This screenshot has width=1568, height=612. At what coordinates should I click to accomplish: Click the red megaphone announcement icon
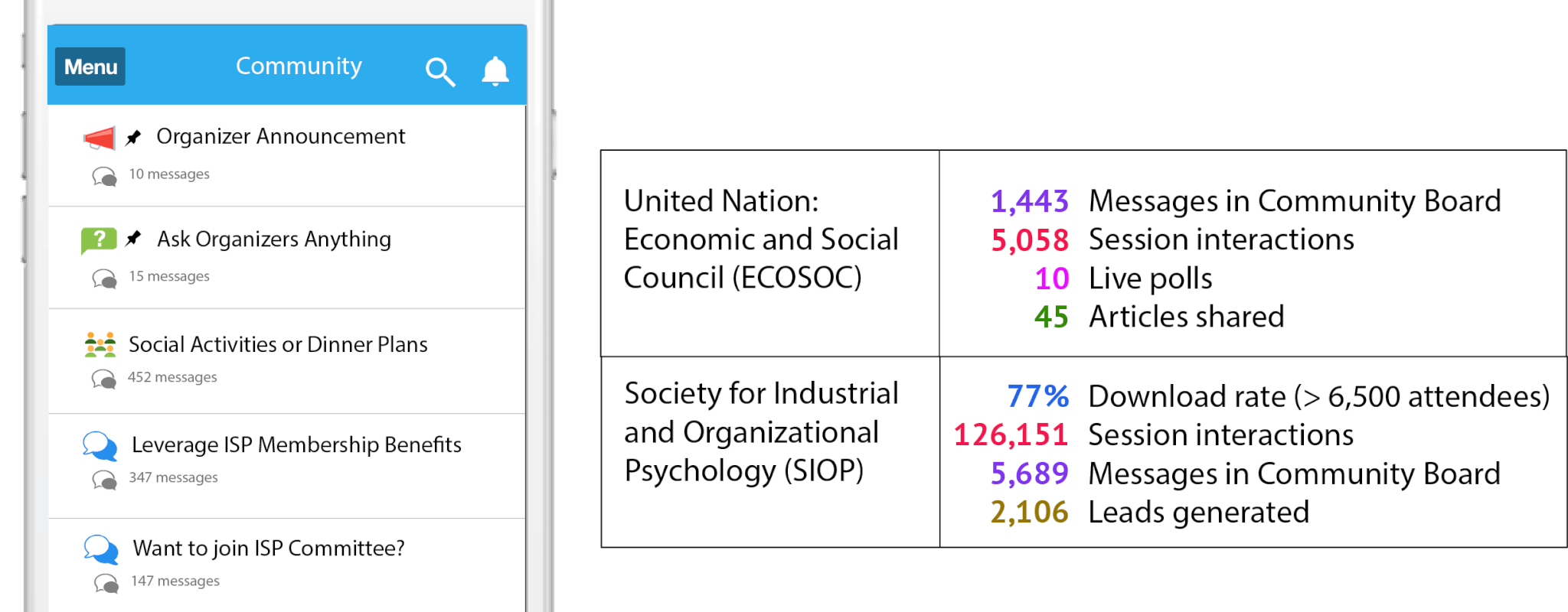(x=100, y=138)
